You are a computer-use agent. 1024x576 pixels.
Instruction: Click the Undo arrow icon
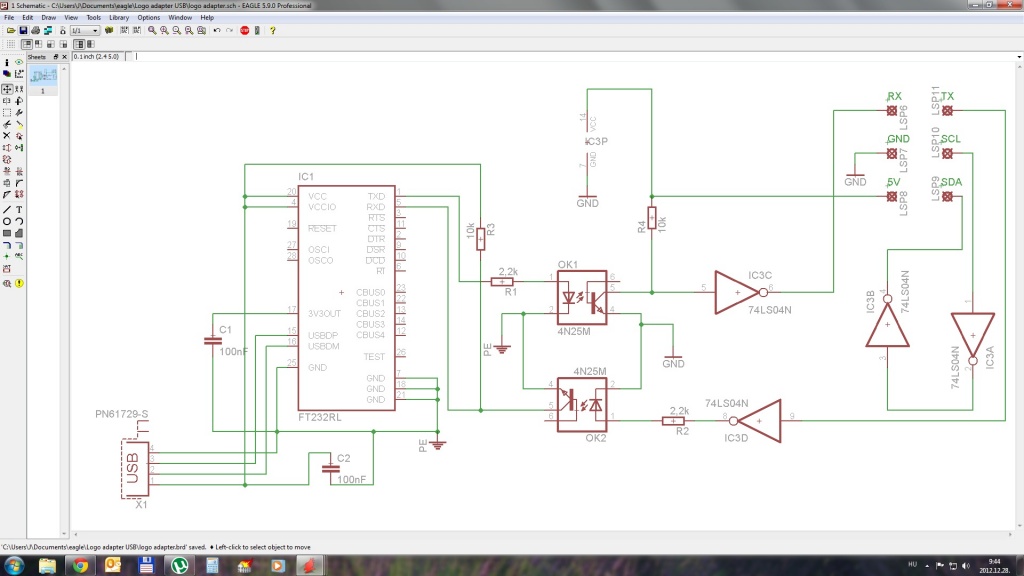pos(217,31)
